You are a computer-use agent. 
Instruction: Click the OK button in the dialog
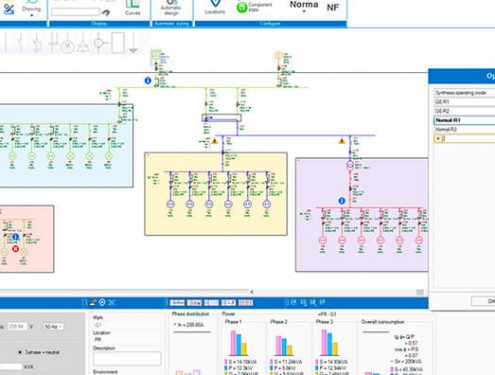(x=483, y=301)
